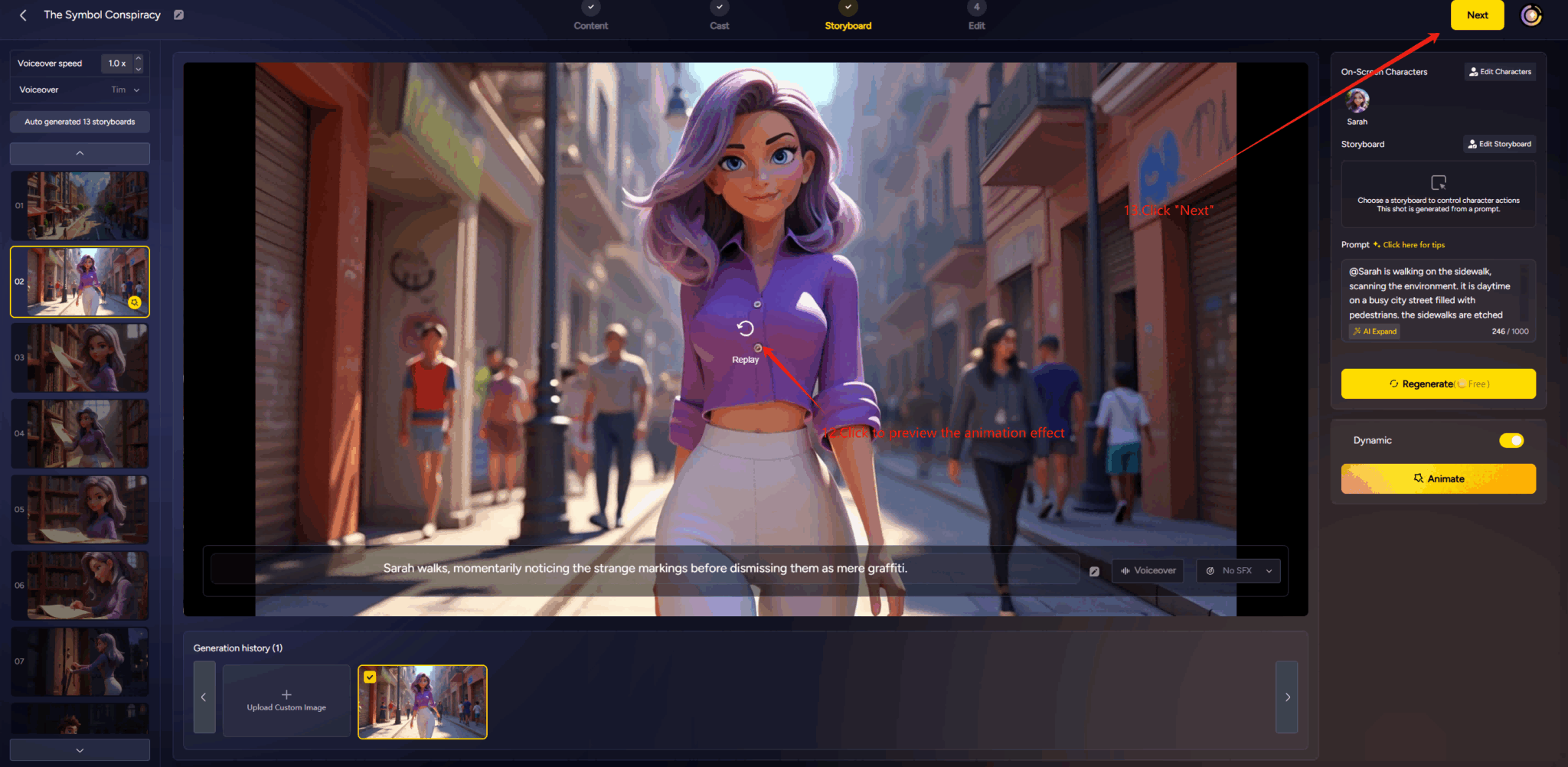Click the Next button
The height and width of the screenshot is (767, 1568).
click(1477, 15)
